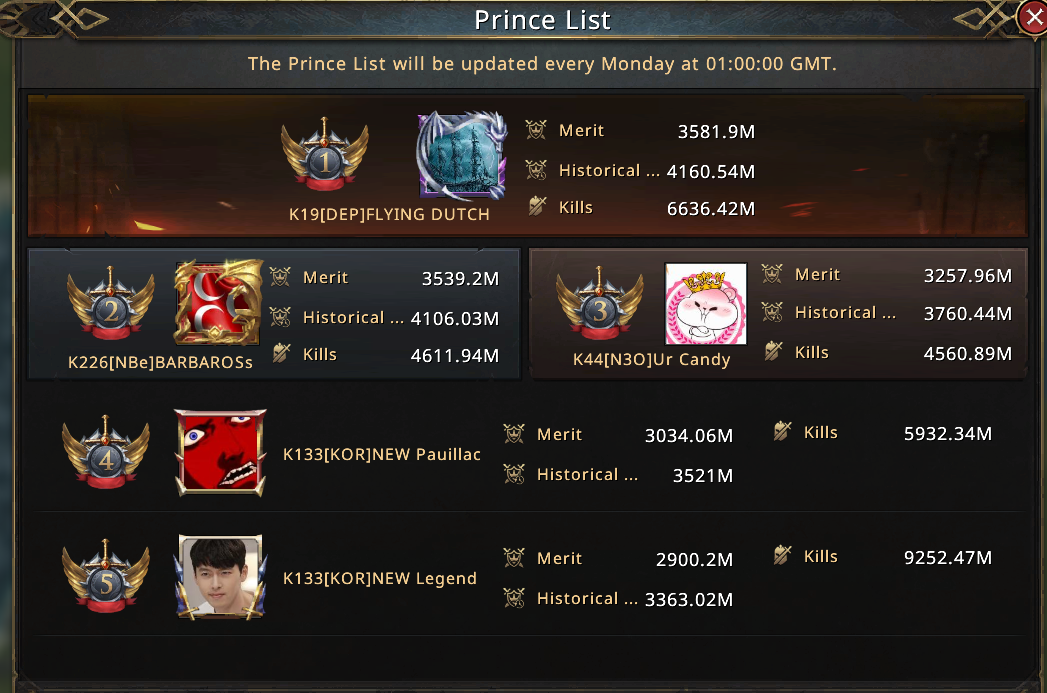Screen dimensions: 1047x693
Task: Click the rank 5 medal badge
Action: coord(106,582)
